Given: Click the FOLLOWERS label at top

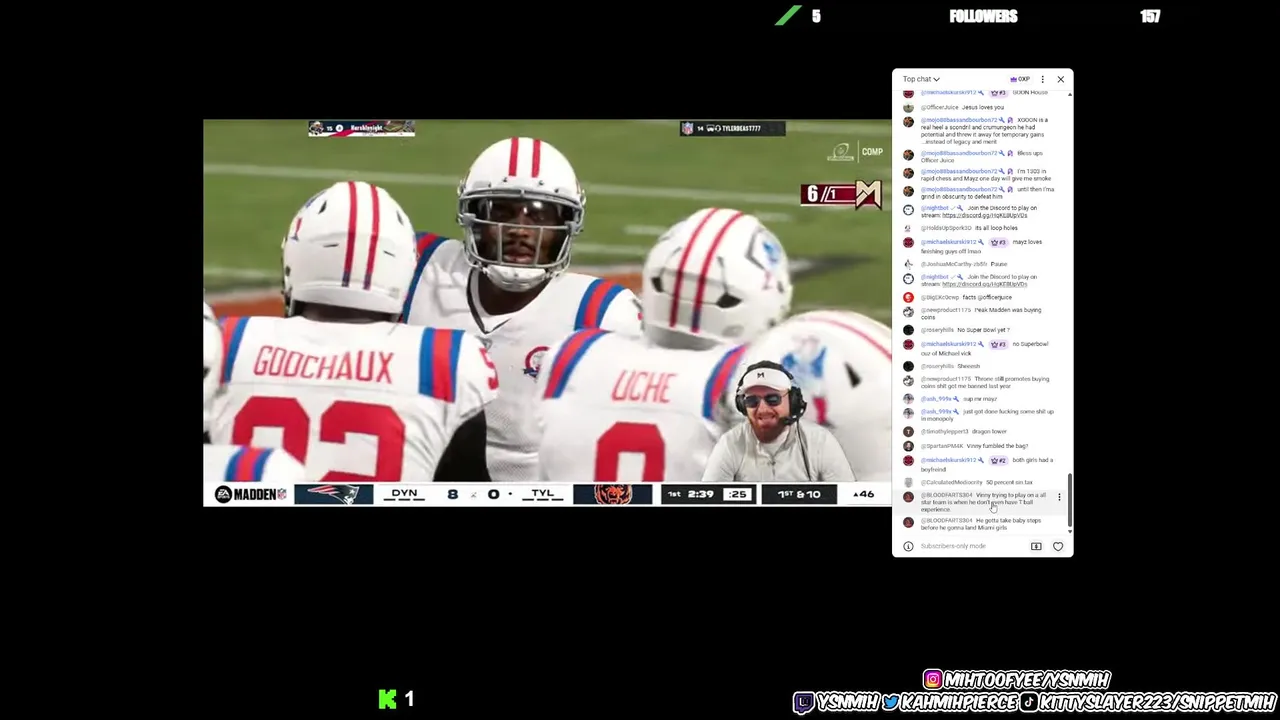Looking at the screenshot, I should point(983,16).
